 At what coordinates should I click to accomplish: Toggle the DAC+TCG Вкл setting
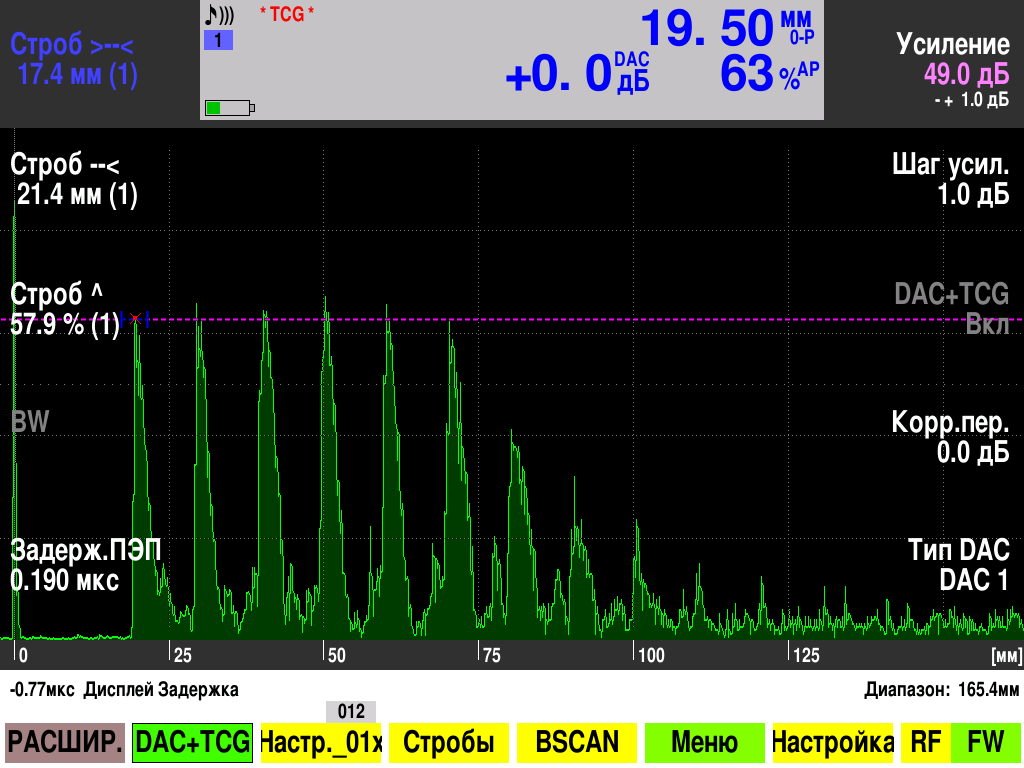point(951,309)
